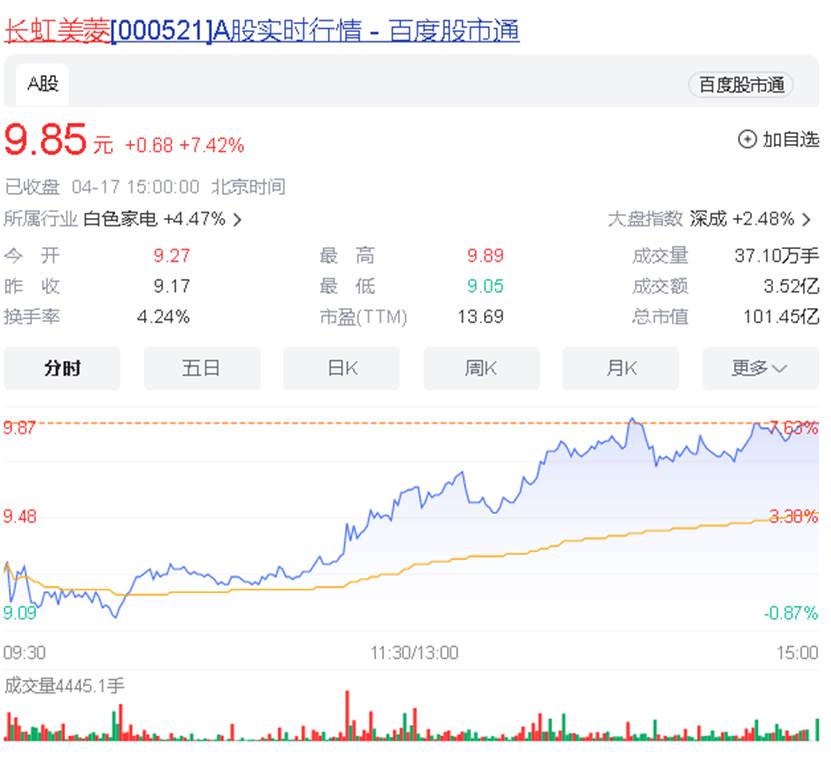
Task: Click the tallest red volume bar
Action: (x=348, y=715)
